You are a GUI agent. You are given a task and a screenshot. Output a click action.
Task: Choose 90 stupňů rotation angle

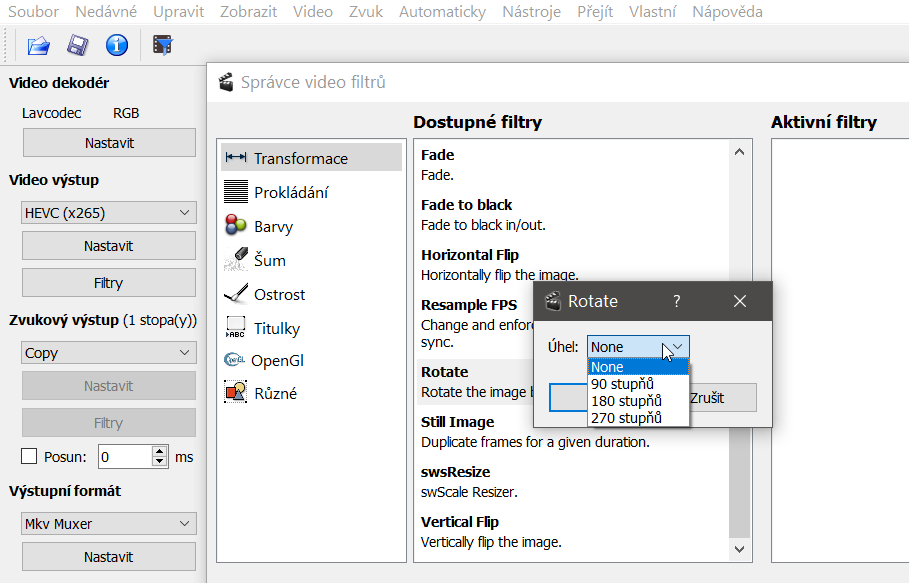tap(638, 384)
